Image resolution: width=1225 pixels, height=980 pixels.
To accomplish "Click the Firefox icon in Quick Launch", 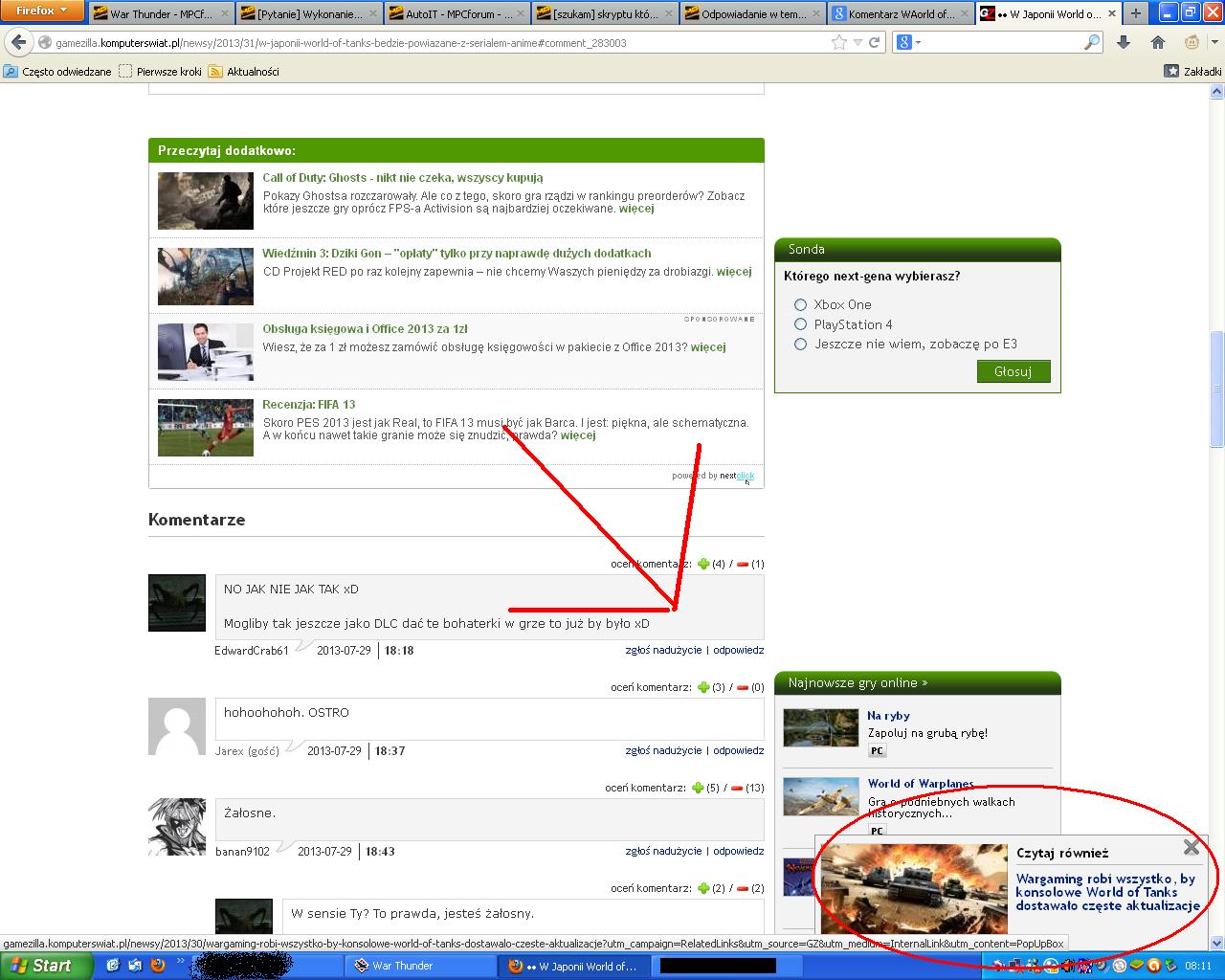I will (x=158, y=966).
